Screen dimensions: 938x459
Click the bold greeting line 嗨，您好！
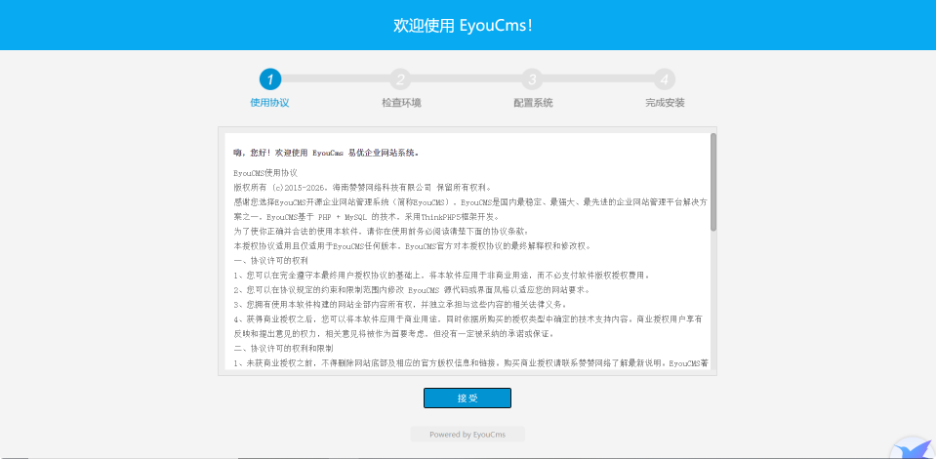[327, 153]
